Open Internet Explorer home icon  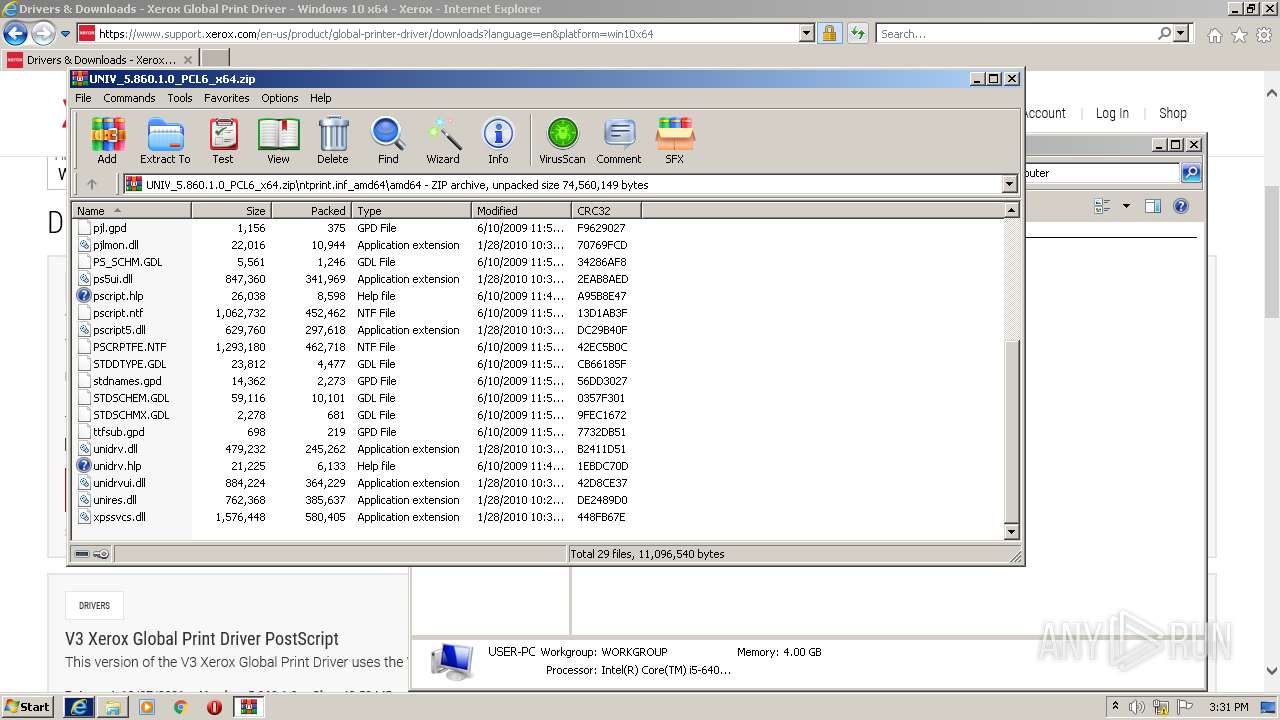1214,35
